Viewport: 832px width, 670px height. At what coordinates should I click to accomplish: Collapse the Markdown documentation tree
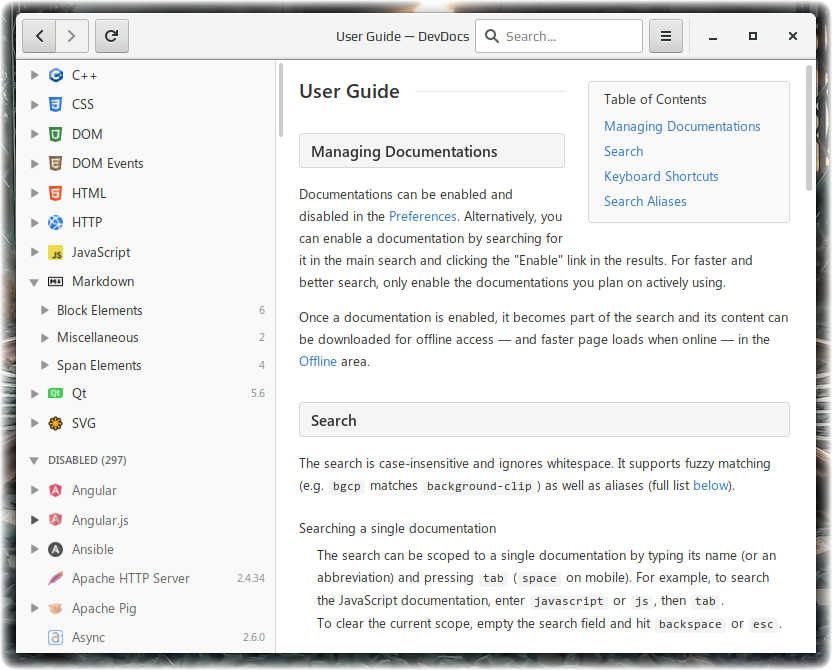[34, 282]
